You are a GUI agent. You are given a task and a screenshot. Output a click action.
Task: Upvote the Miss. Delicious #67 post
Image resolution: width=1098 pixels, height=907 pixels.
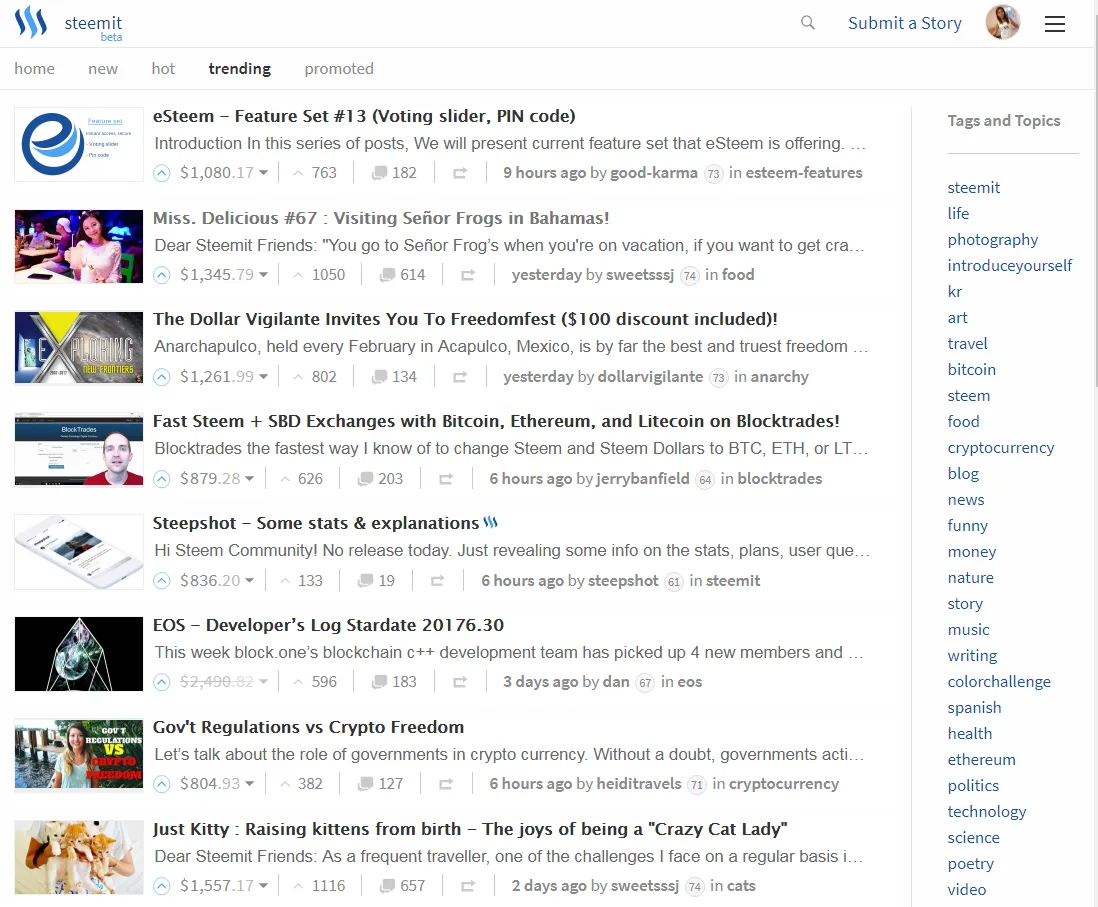pos(162,275)
